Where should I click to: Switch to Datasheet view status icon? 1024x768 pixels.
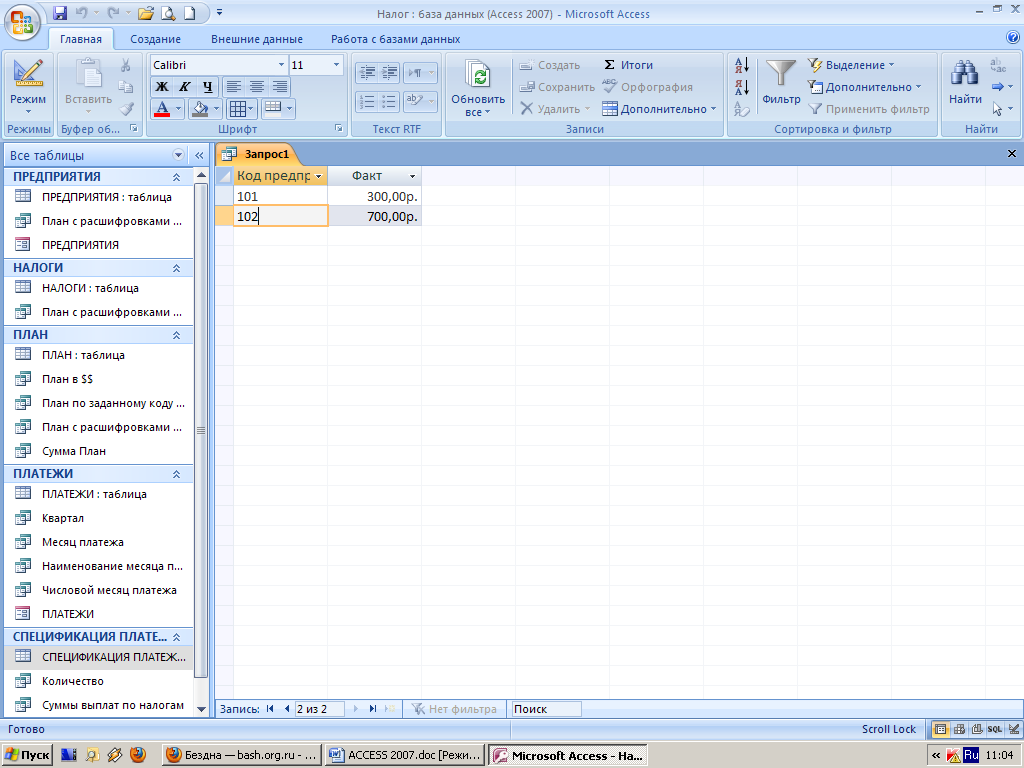pyautogui.click(x=940, y=729)
